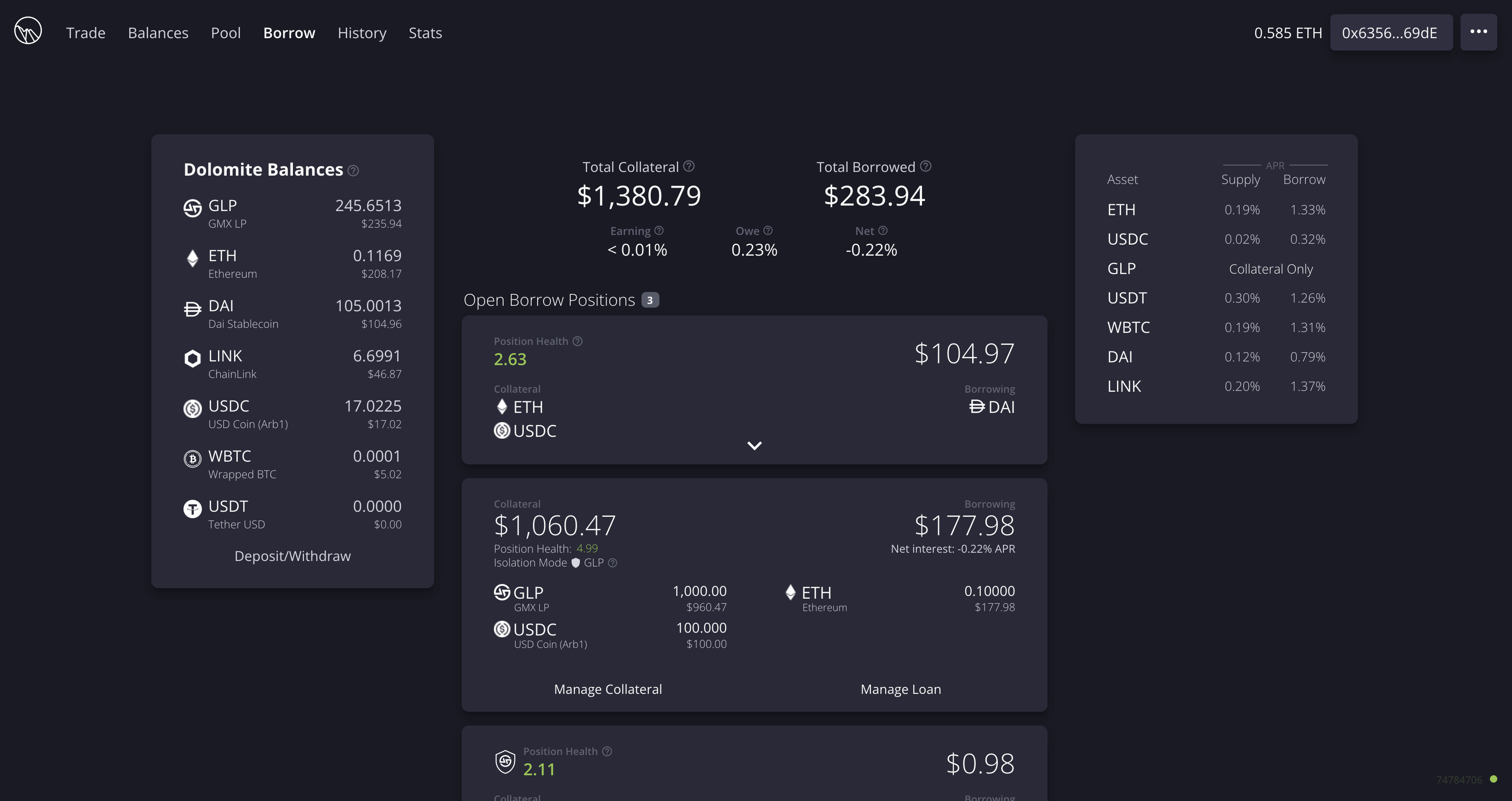Expand the $104.97 DAI borrow position
The width and height of the screenshot is (1512, 801).
coord(754,446)
